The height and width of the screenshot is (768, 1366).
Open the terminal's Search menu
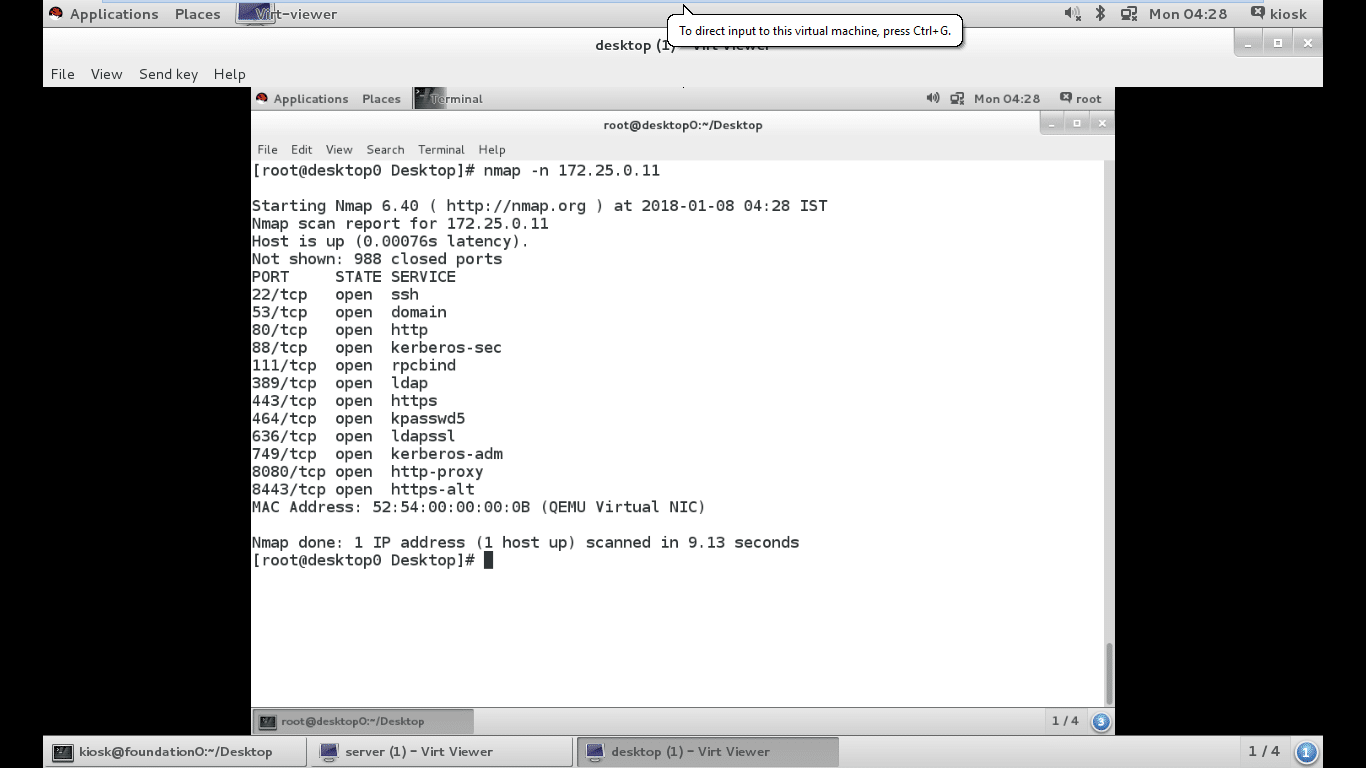point(385,150)
